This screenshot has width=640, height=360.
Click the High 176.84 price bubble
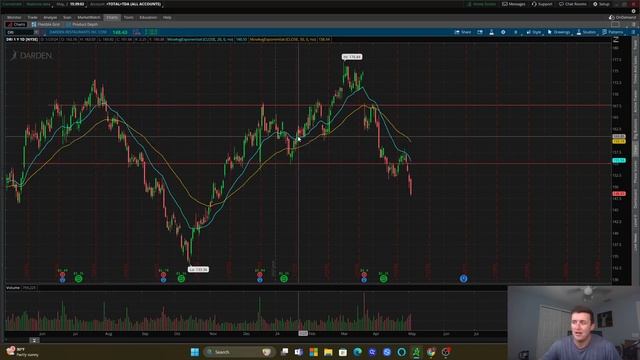pyautogui.click(x=351, y=57)
